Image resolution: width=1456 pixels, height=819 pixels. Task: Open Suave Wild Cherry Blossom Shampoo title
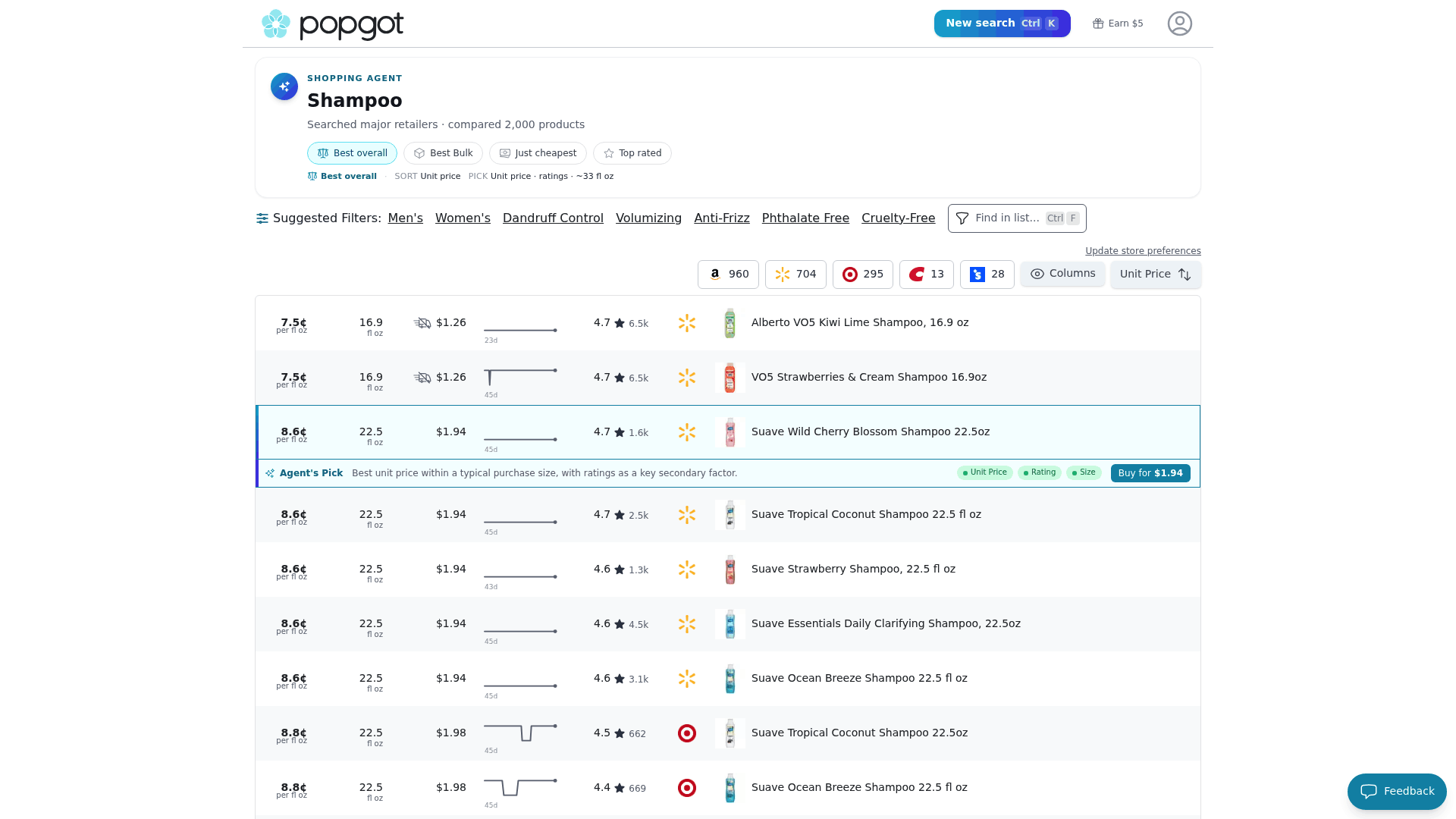pos(871,431)
